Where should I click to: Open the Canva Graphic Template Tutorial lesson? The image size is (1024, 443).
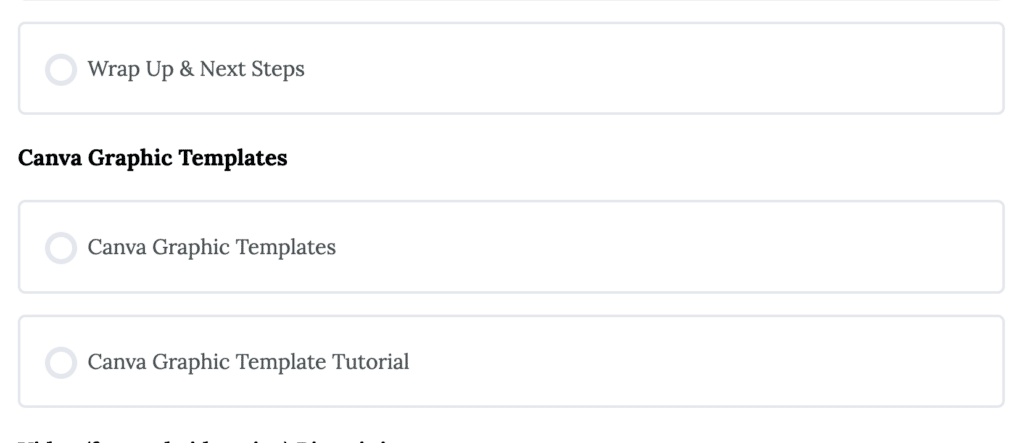[248, 361]
